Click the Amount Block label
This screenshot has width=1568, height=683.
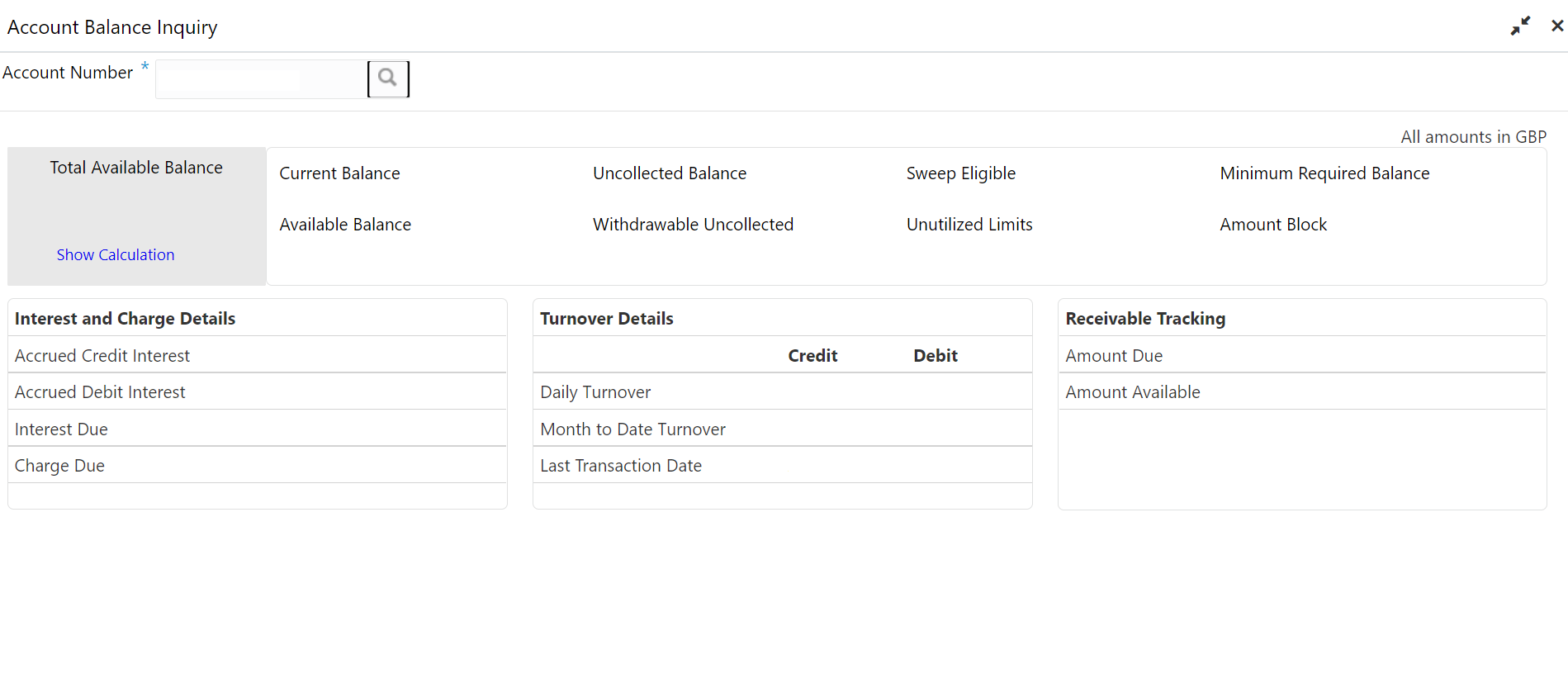[1273, 225]
